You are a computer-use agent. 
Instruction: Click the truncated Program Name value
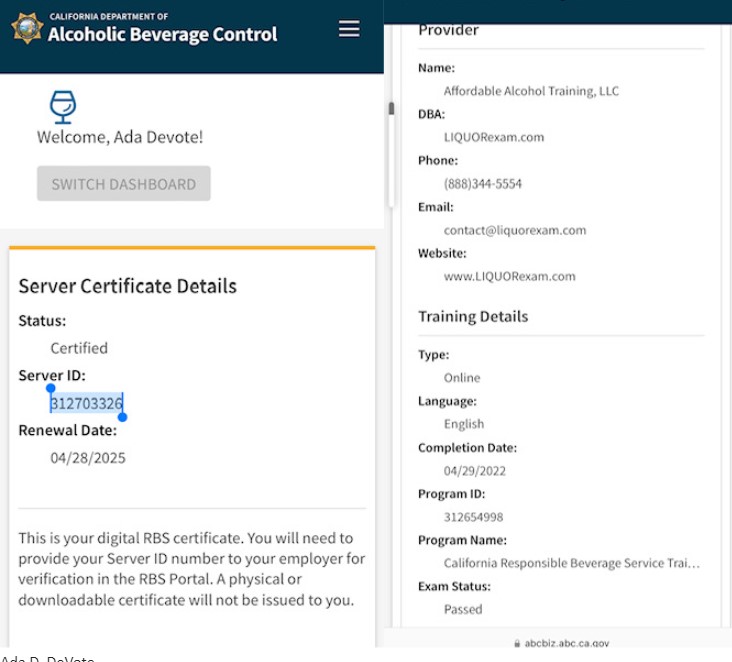(571, 563)
